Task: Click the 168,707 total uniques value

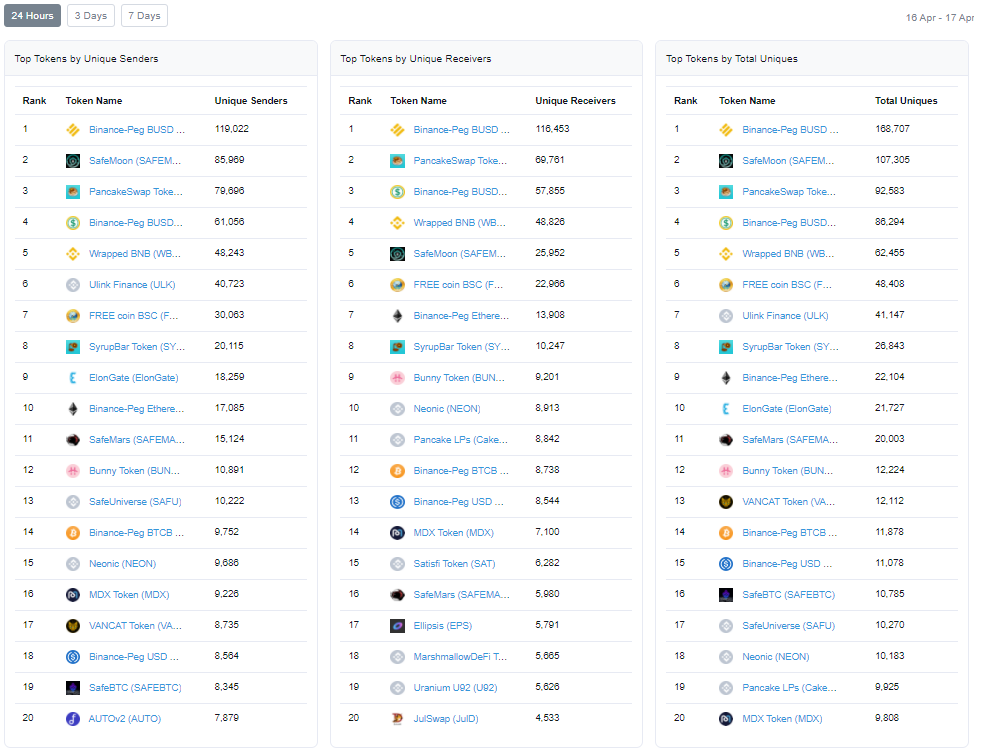Action: pyautogui.click(x=892, y=129)
